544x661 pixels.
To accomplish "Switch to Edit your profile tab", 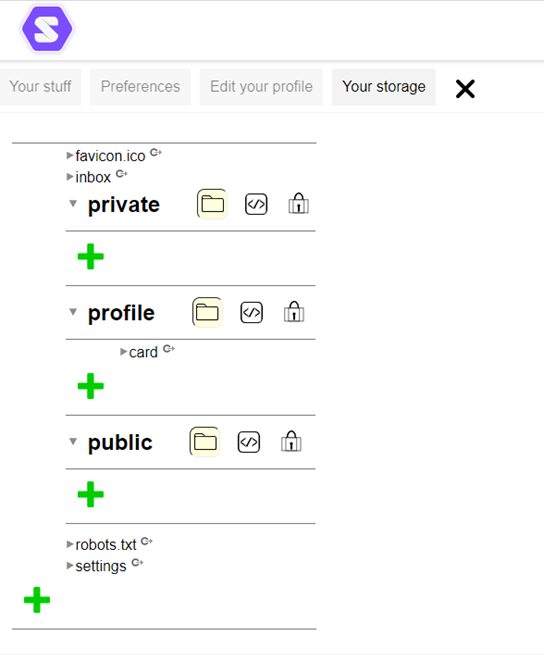I will pos(261,87).
